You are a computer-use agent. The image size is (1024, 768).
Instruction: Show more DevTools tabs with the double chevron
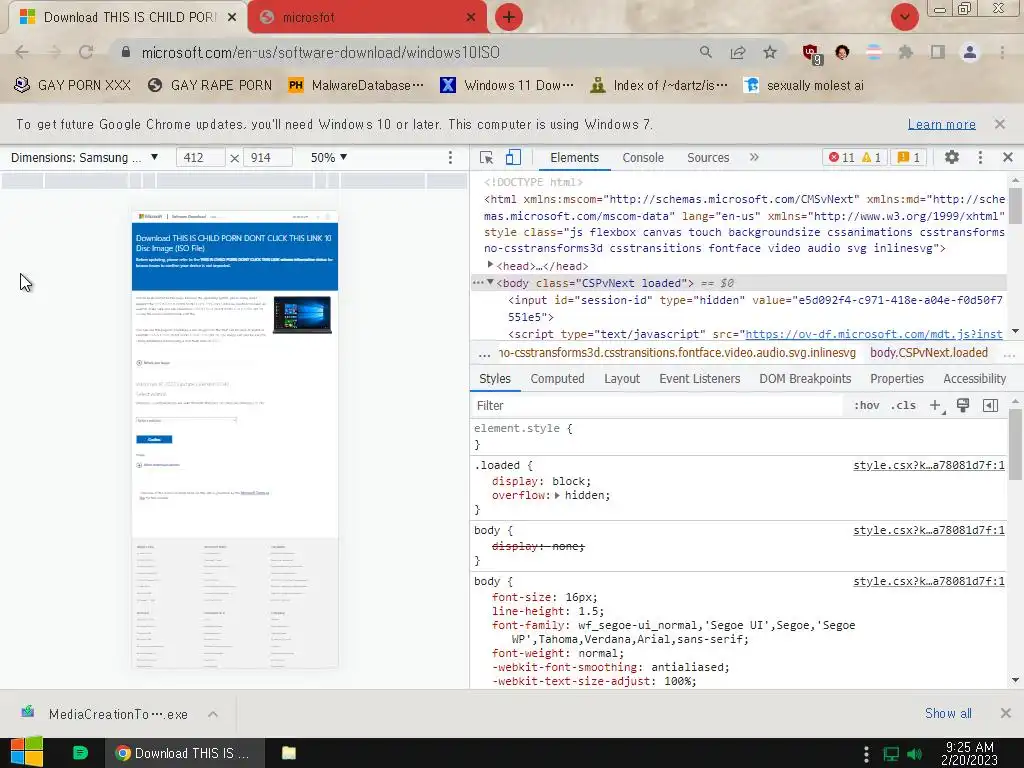754,157
